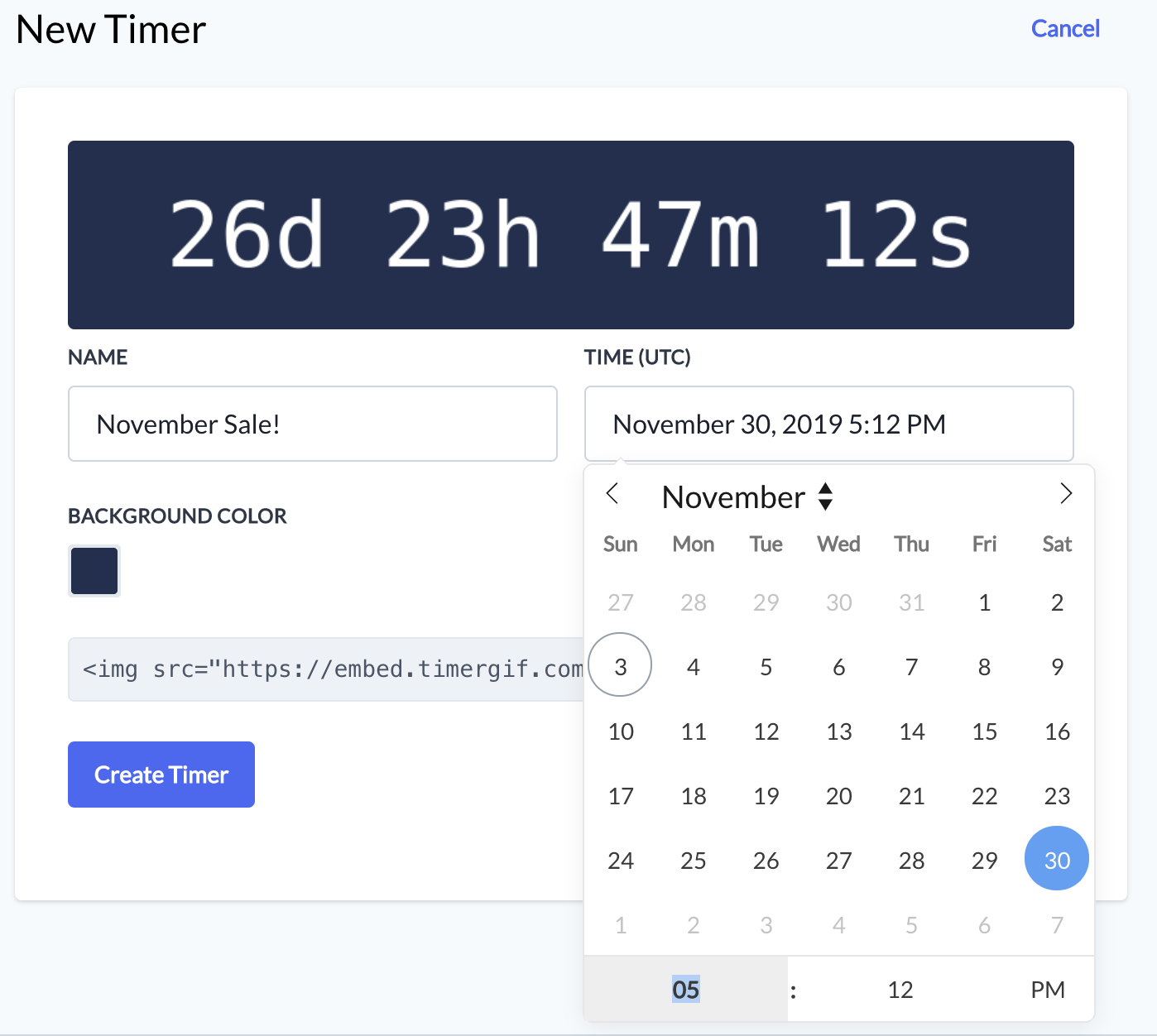This screenshot has height=1036, width=1157.
Task: Select greyed October 30 in first row
Action: coord(839,602)
